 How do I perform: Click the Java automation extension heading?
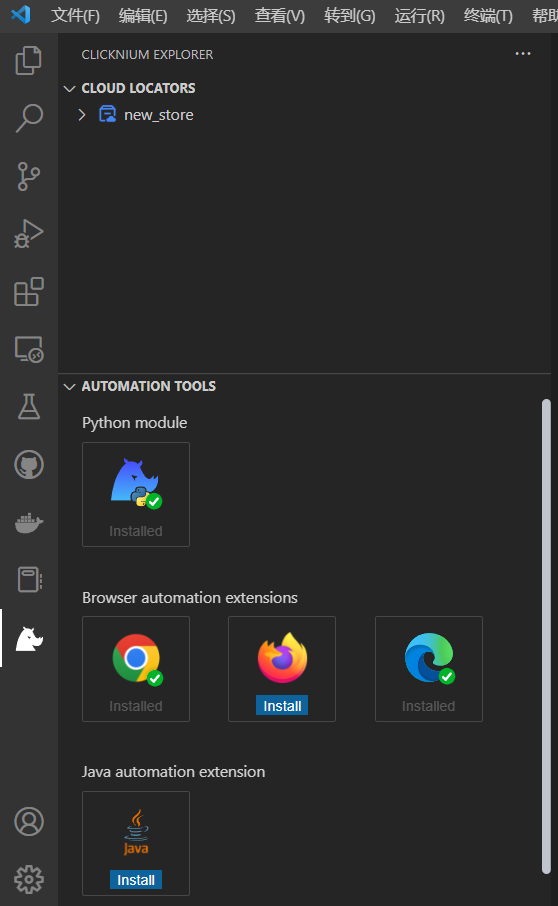(x=173, y=772)
